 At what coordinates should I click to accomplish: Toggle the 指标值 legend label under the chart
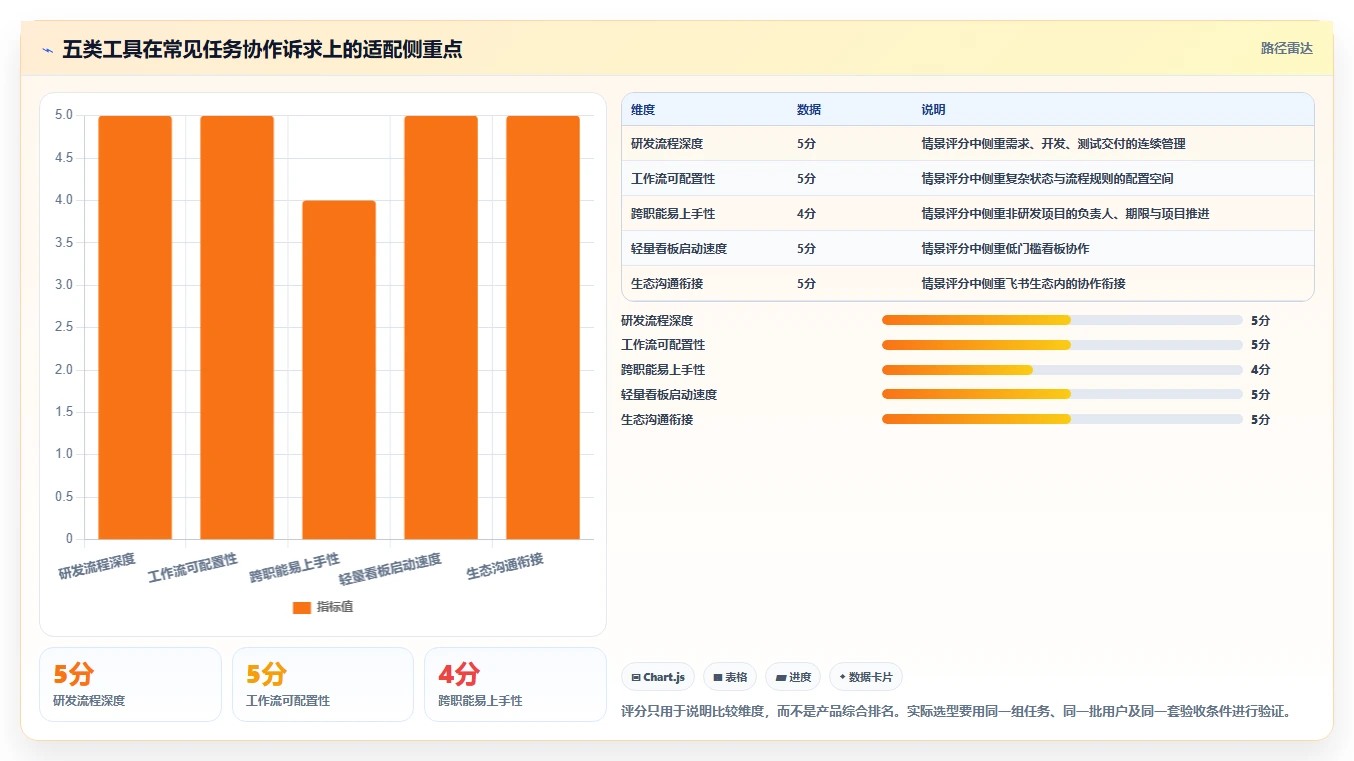click(335, 607)
